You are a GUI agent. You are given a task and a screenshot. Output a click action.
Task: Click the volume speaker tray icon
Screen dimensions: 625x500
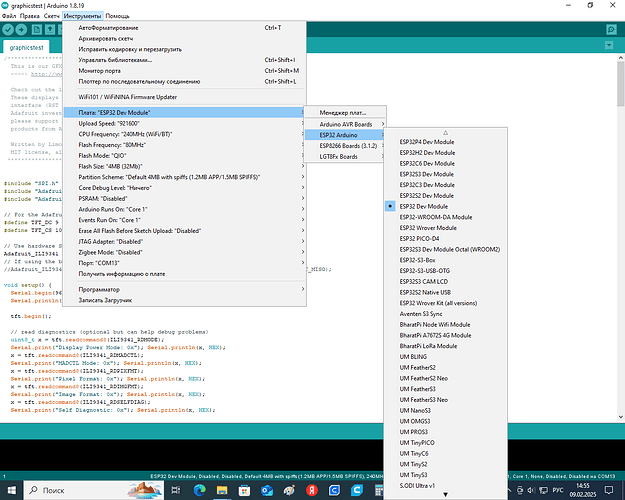coord(531,490)
